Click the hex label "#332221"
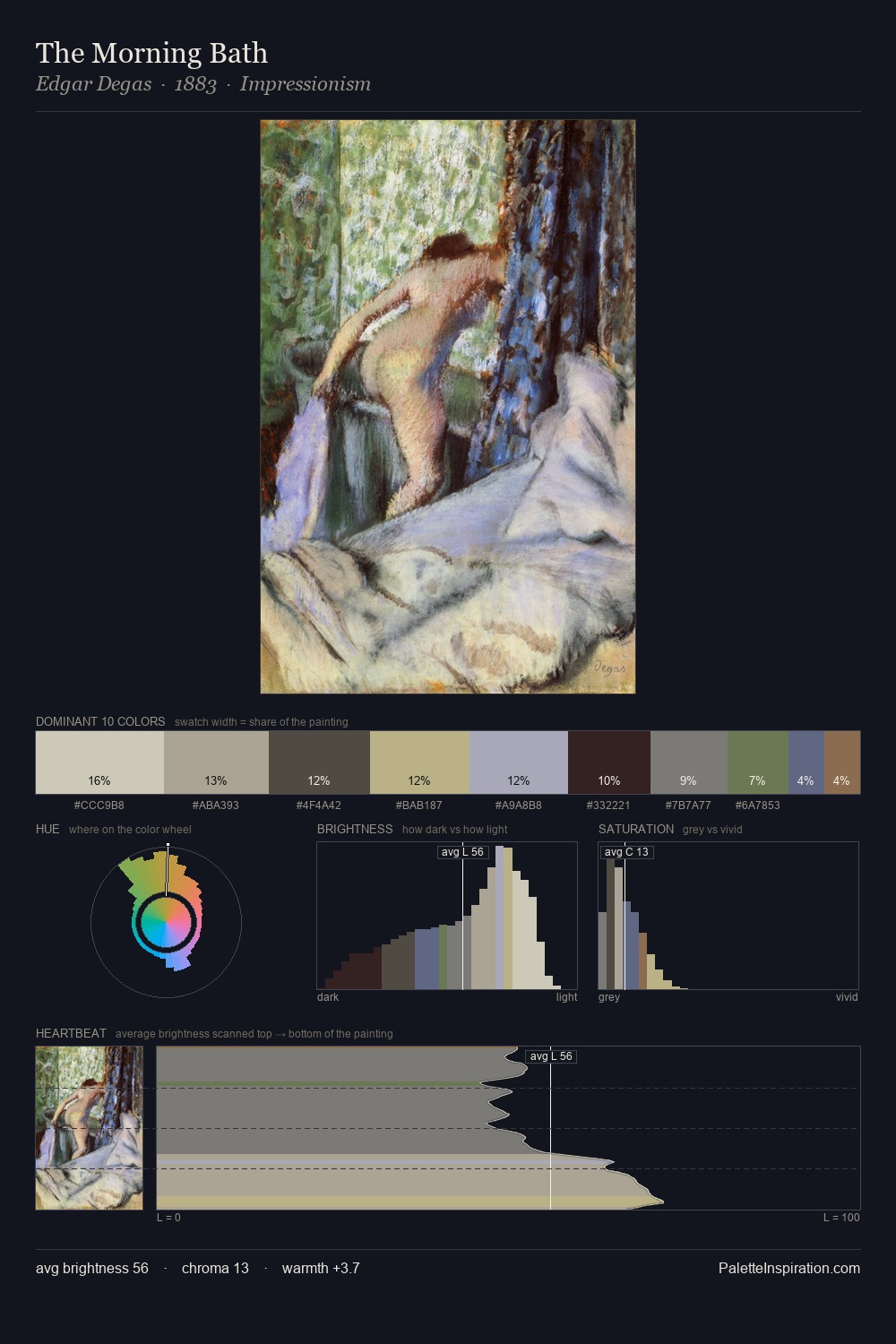The width and height of the screenshot is (896, 1344). [609, 806]
